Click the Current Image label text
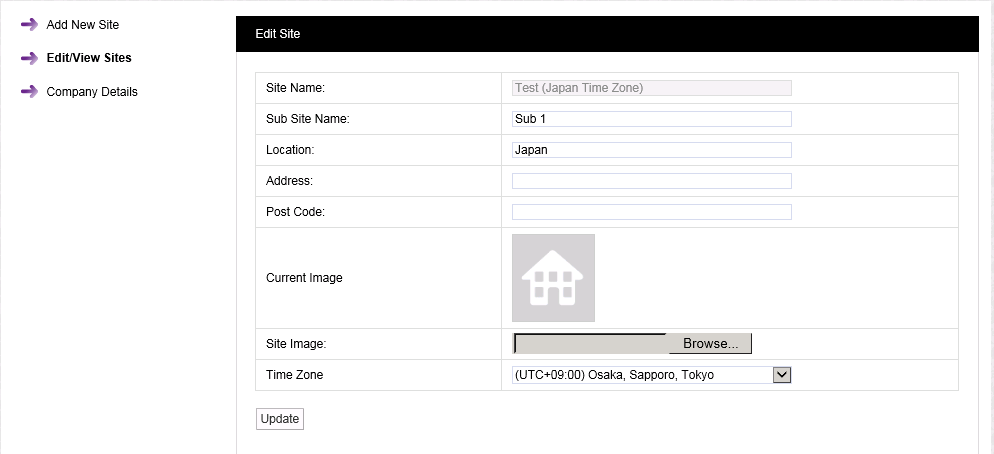994x454 pixels. tap(304, 278)
